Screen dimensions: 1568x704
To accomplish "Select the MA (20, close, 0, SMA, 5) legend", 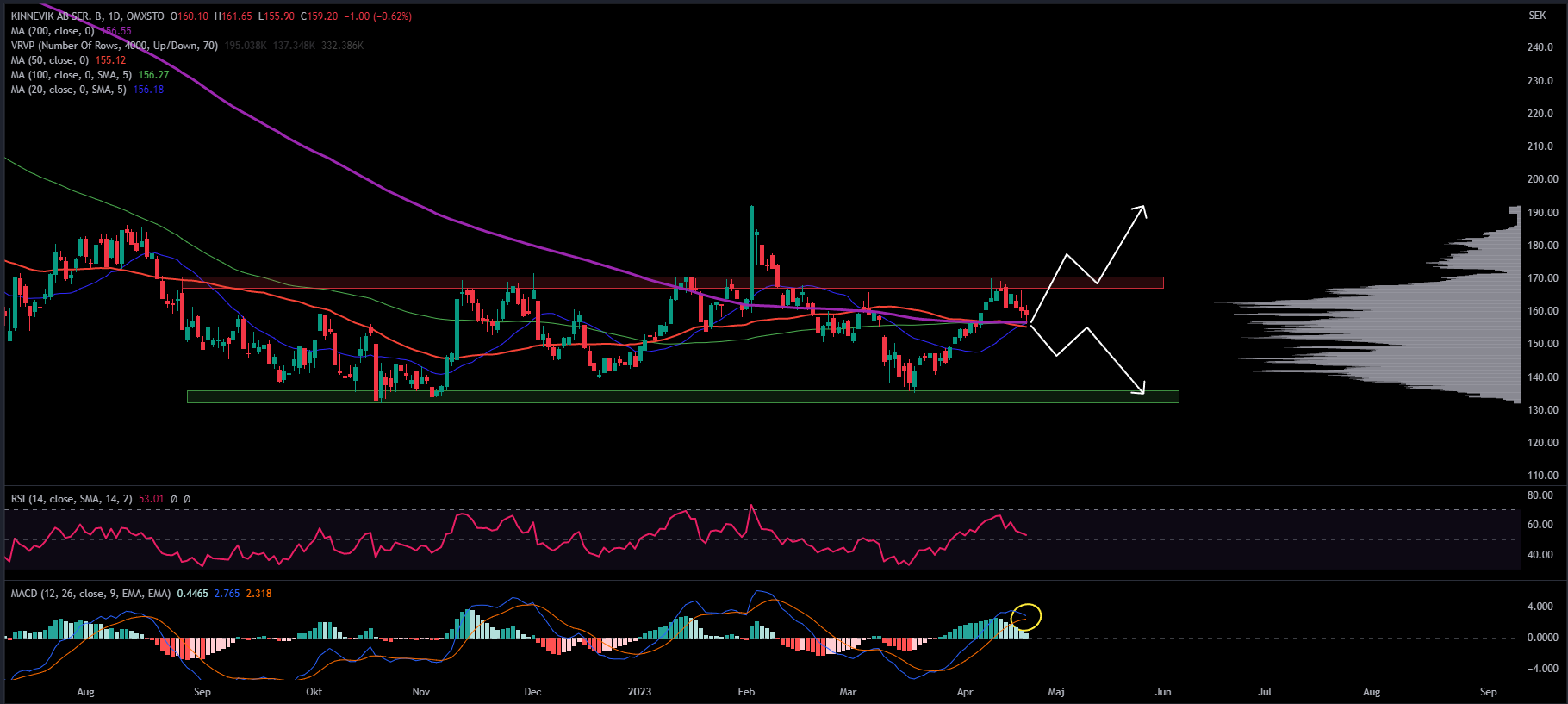I will (68, 90).
